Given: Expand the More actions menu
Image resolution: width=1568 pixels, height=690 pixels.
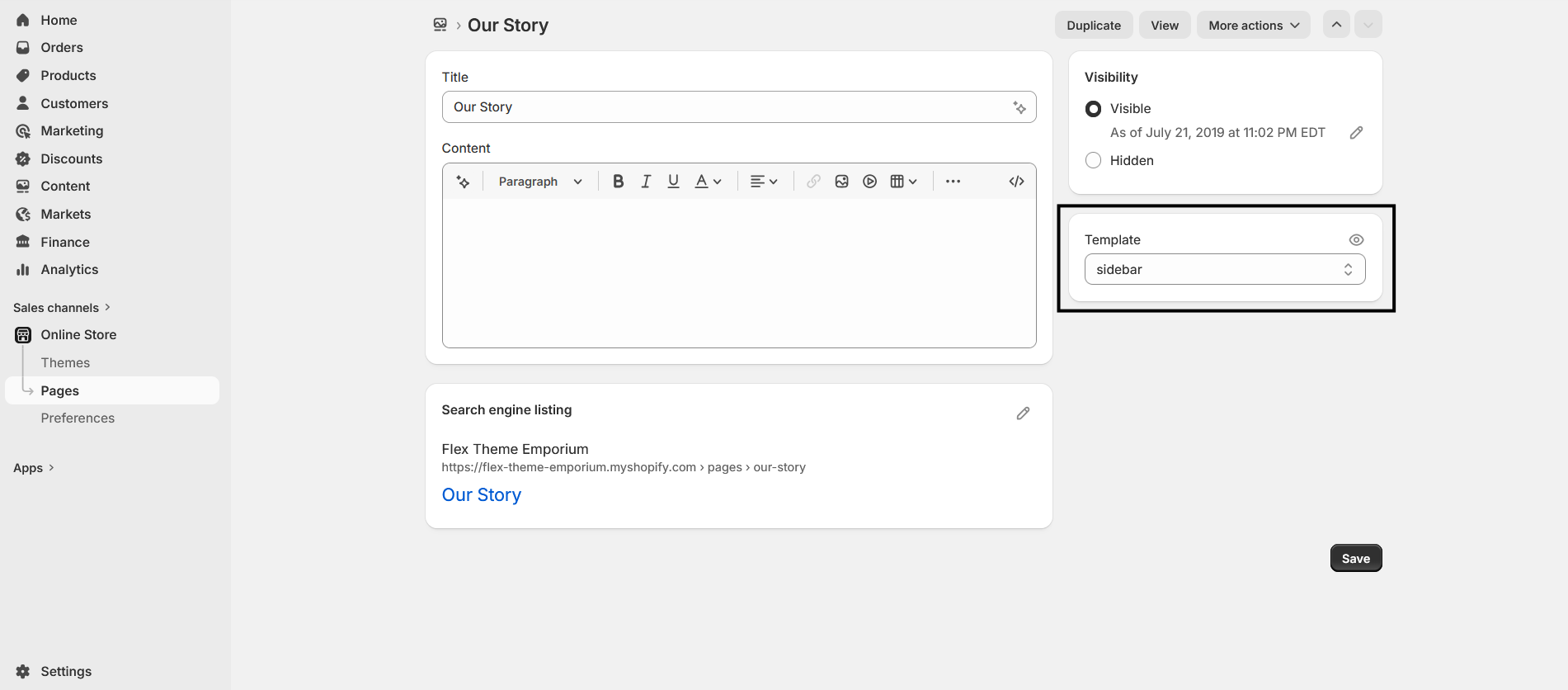Looking at the screenshot, I should [x=1253, y=26].
